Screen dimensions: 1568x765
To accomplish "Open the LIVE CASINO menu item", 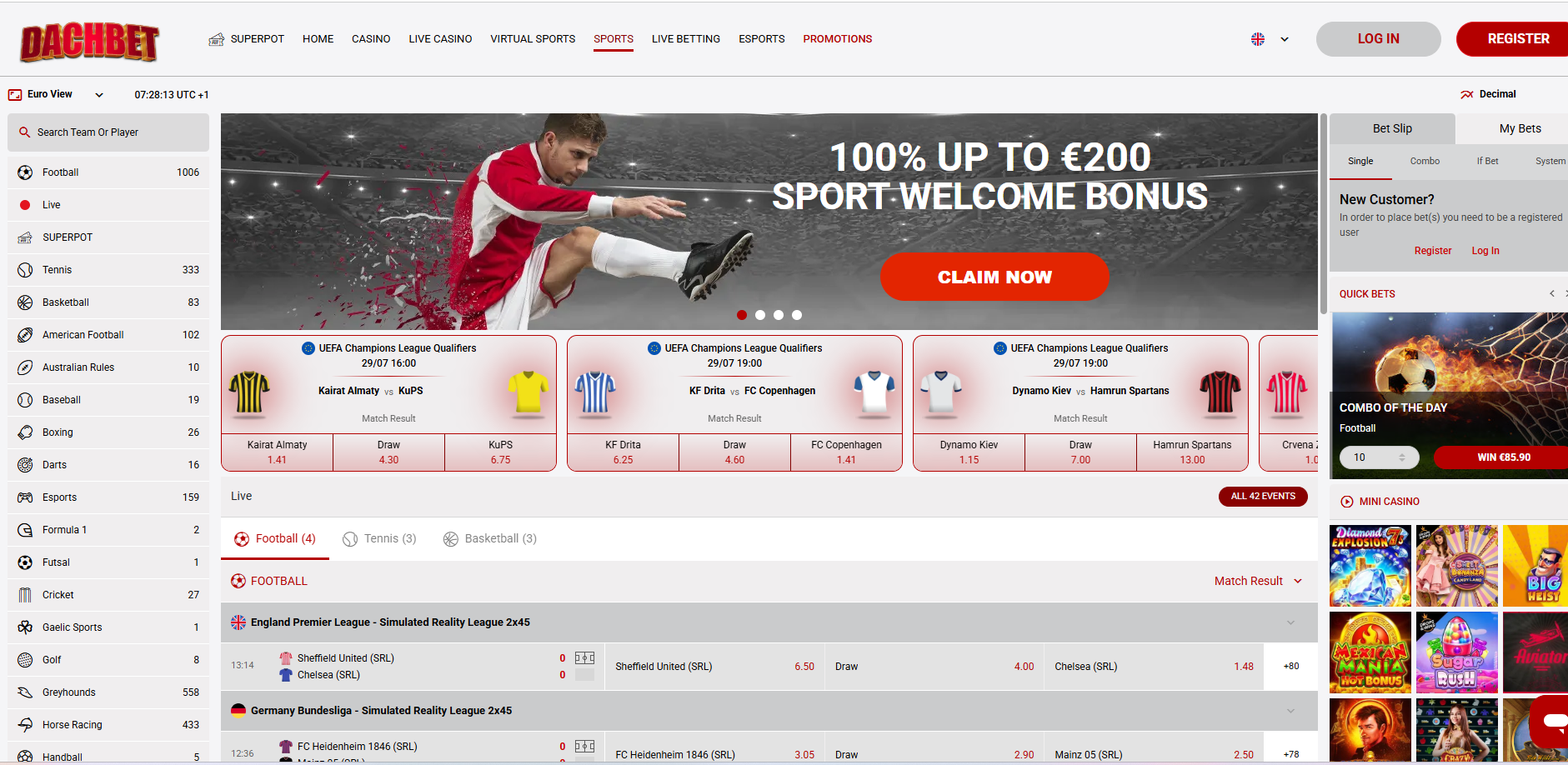I will [440, 39].
